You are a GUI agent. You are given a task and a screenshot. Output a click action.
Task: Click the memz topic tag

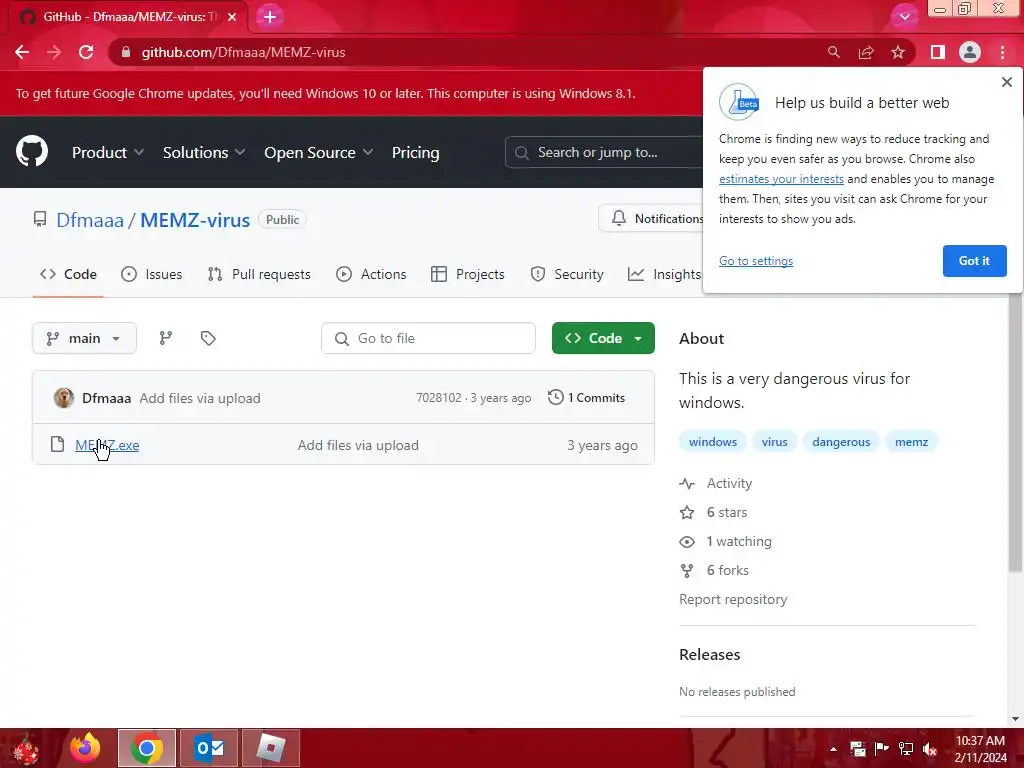[911, 442]
